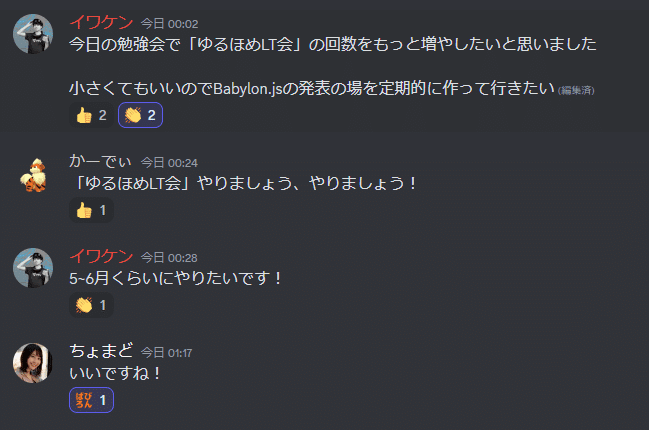This screenshot has height=430, width=649.
Task: Toggle clap reaction under the 5~6月 message
Action: point(91,305)
